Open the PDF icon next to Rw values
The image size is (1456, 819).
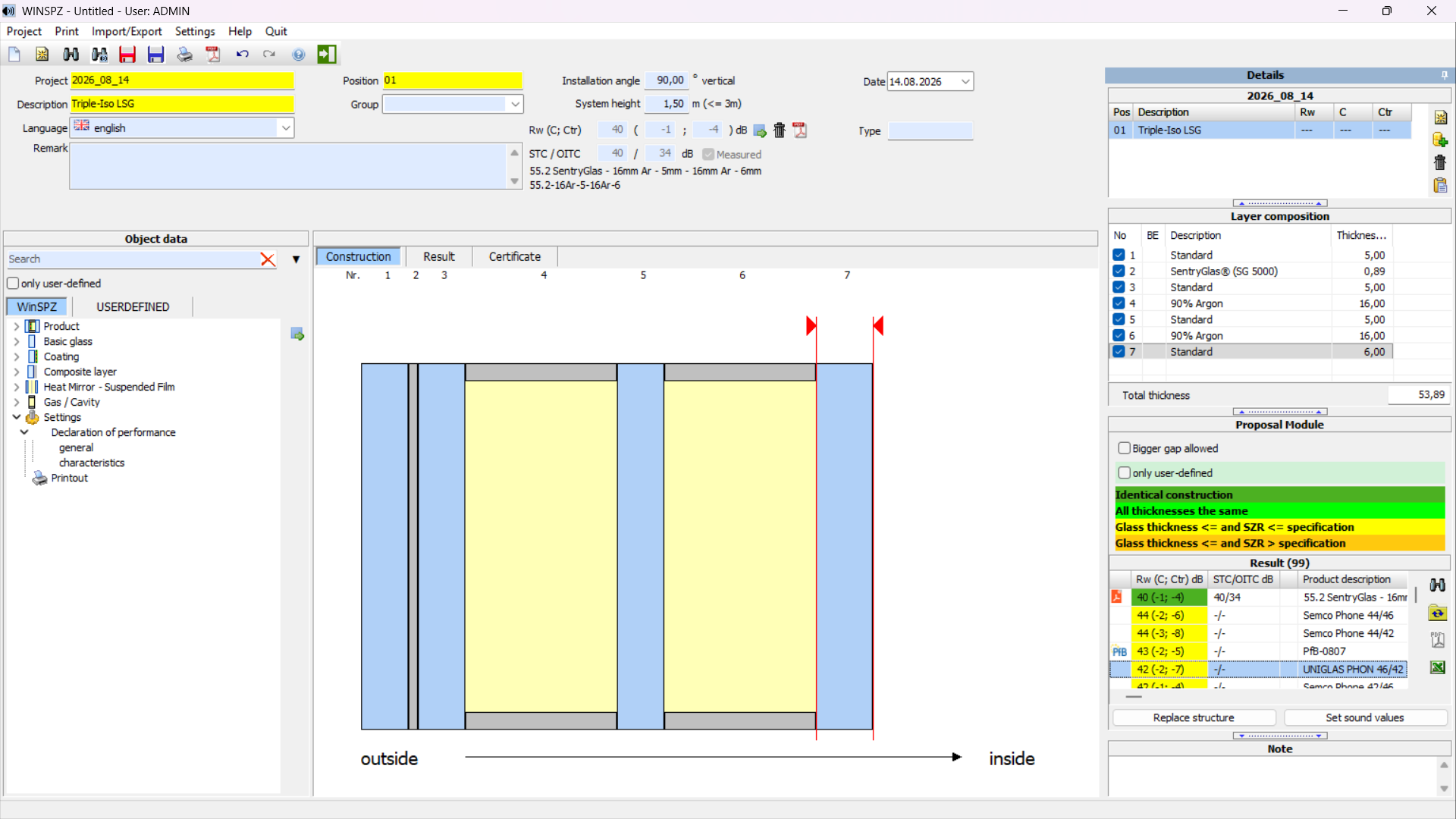(799, 130)
